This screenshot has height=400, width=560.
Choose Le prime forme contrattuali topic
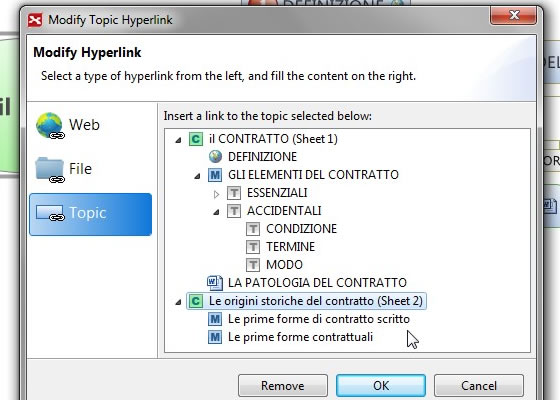[x=300, y=337]
